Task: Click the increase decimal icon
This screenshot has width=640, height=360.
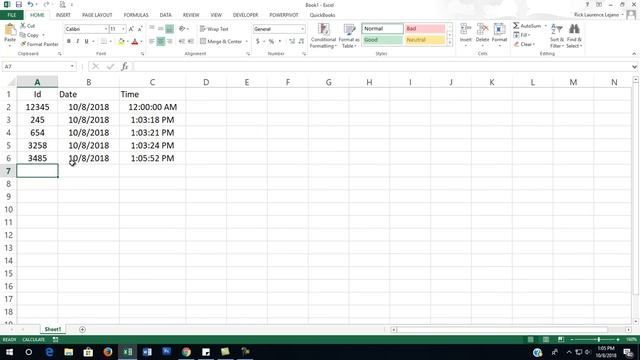Action: point(292,41)
